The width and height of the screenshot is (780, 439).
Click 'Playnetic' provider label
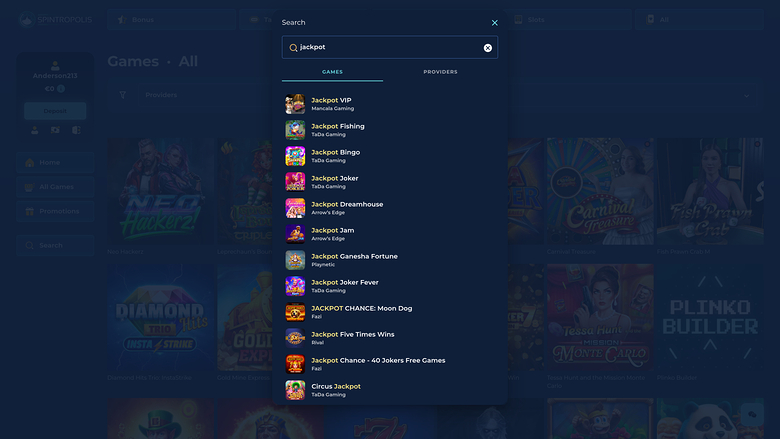(323, 264)
